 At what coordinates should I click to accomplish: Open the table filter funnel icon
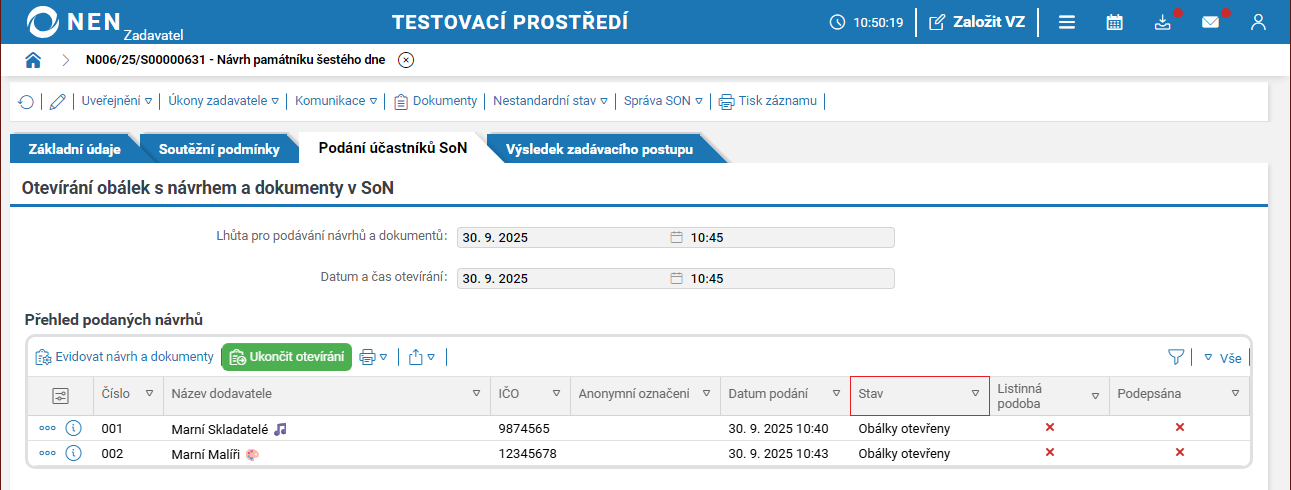click(1176, 357)
